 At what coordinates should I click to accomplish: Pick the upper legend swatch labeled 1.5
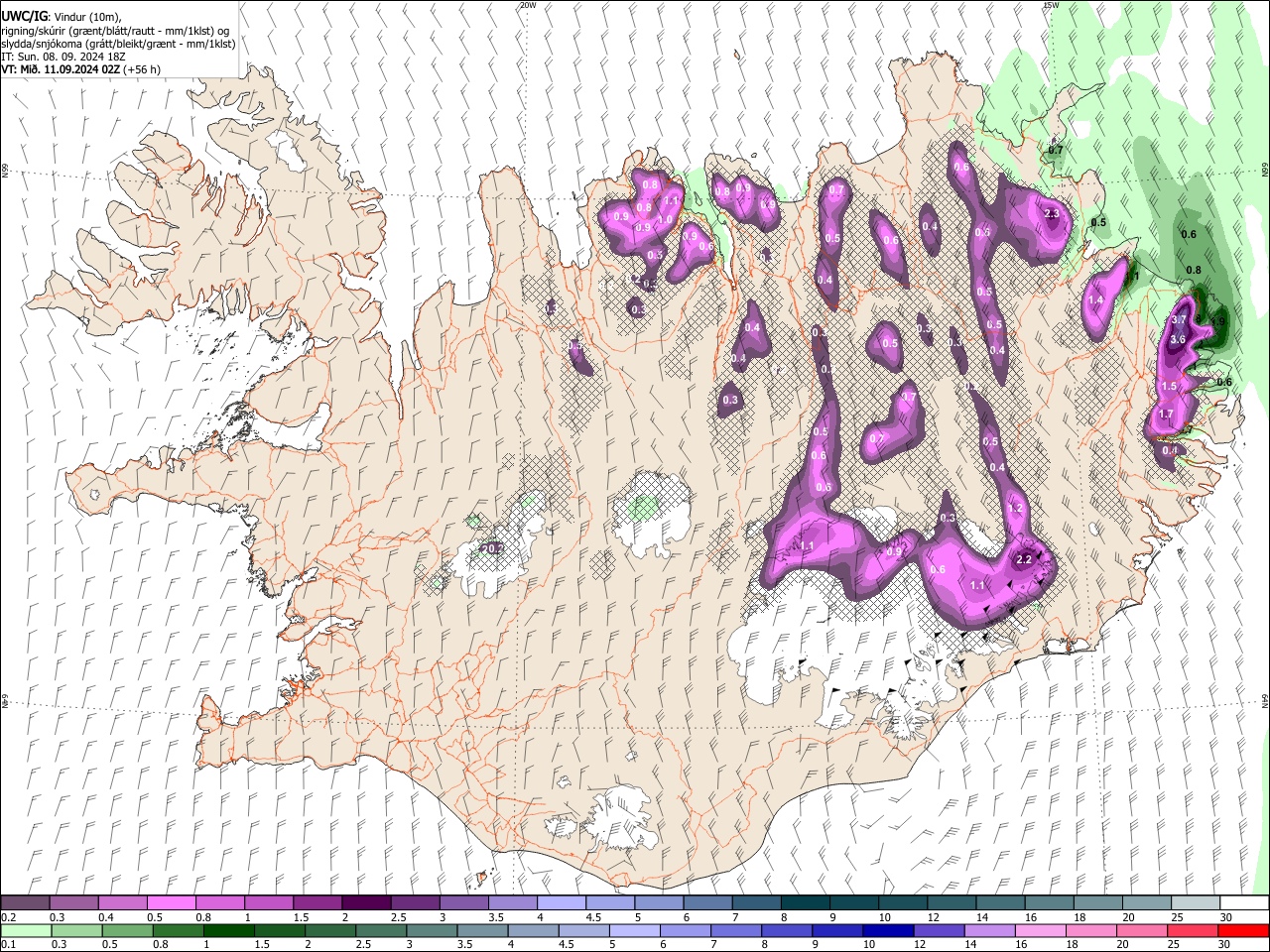317,903
